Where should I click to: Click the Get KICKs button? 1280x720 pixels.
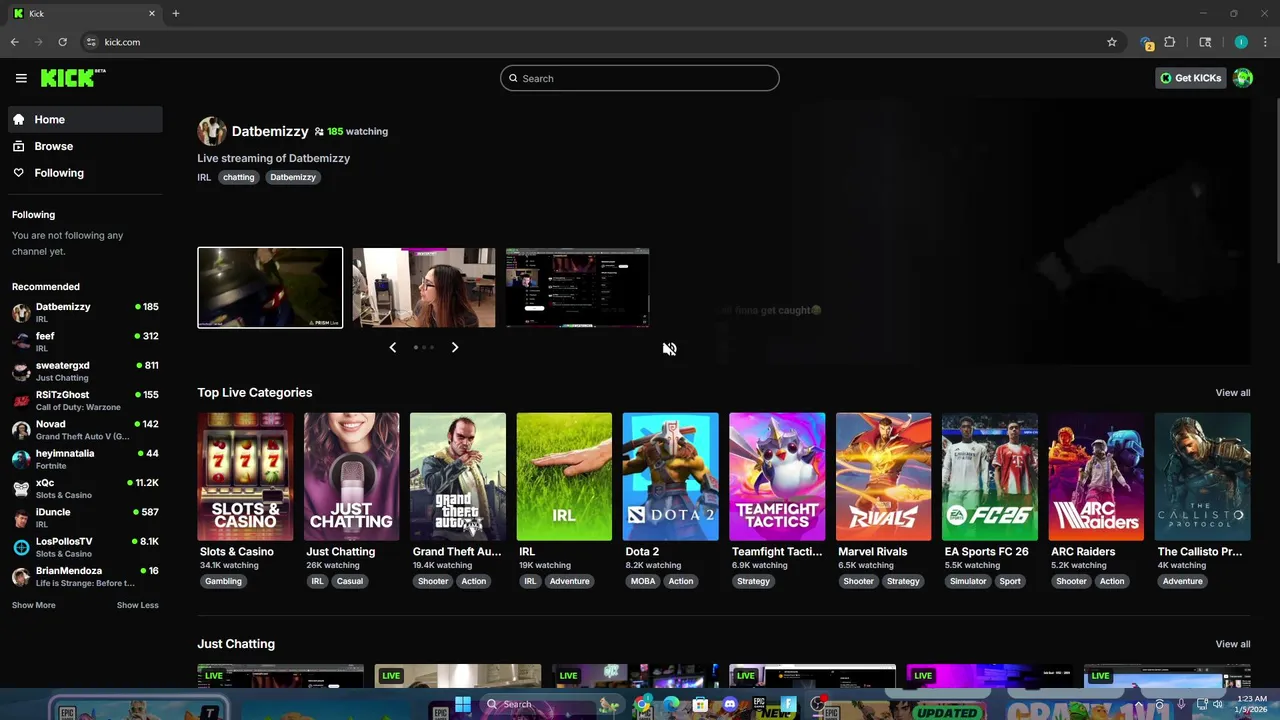1190,78
